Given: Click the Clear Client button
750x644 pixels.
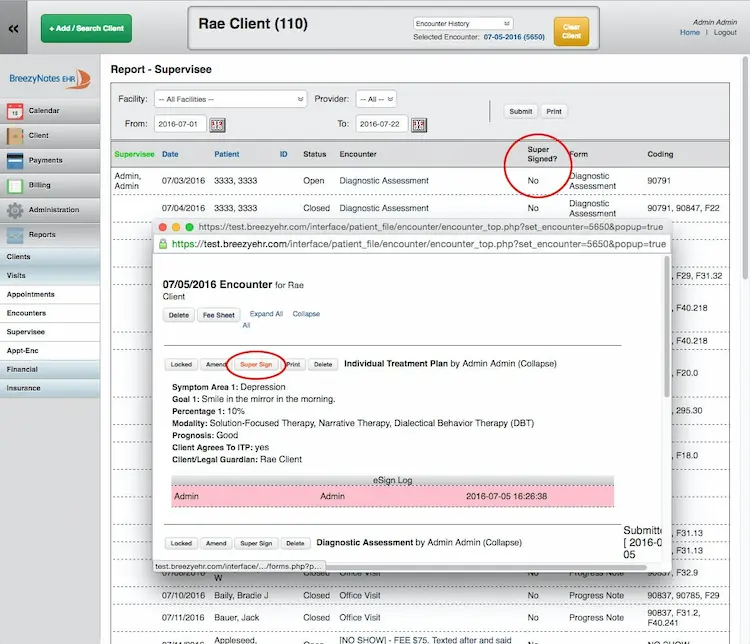Looking at the screenshot, I should 571,32.
